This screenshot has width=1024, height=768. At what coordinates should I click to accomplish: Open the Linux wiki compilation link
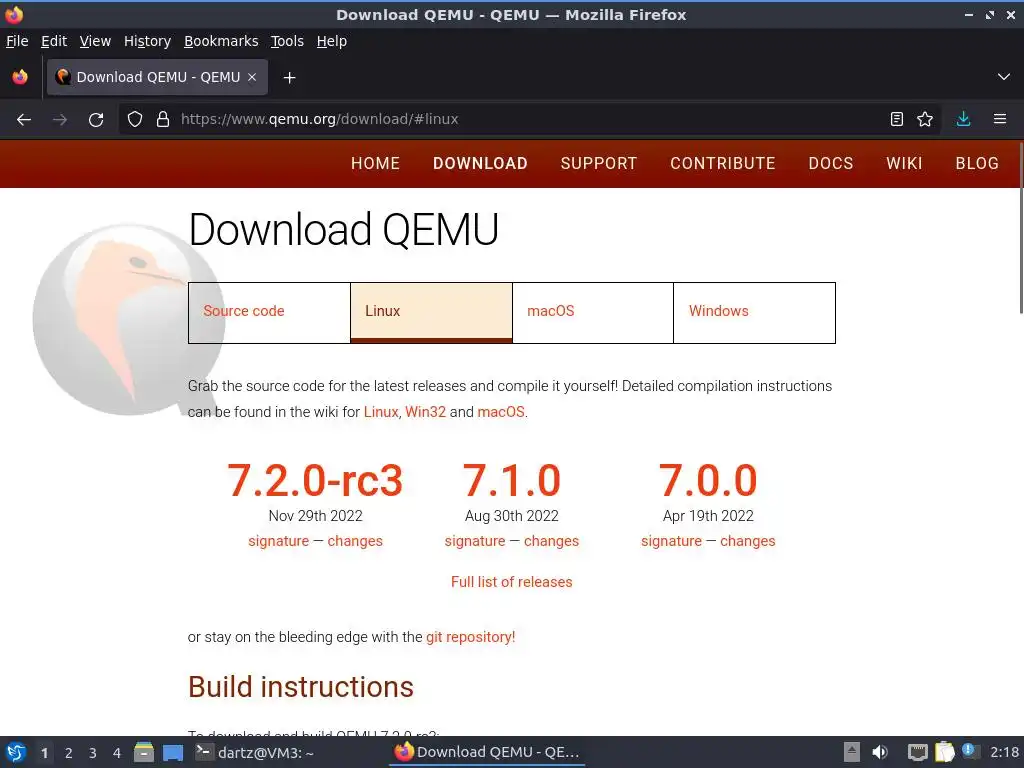(x=381, y=412)
